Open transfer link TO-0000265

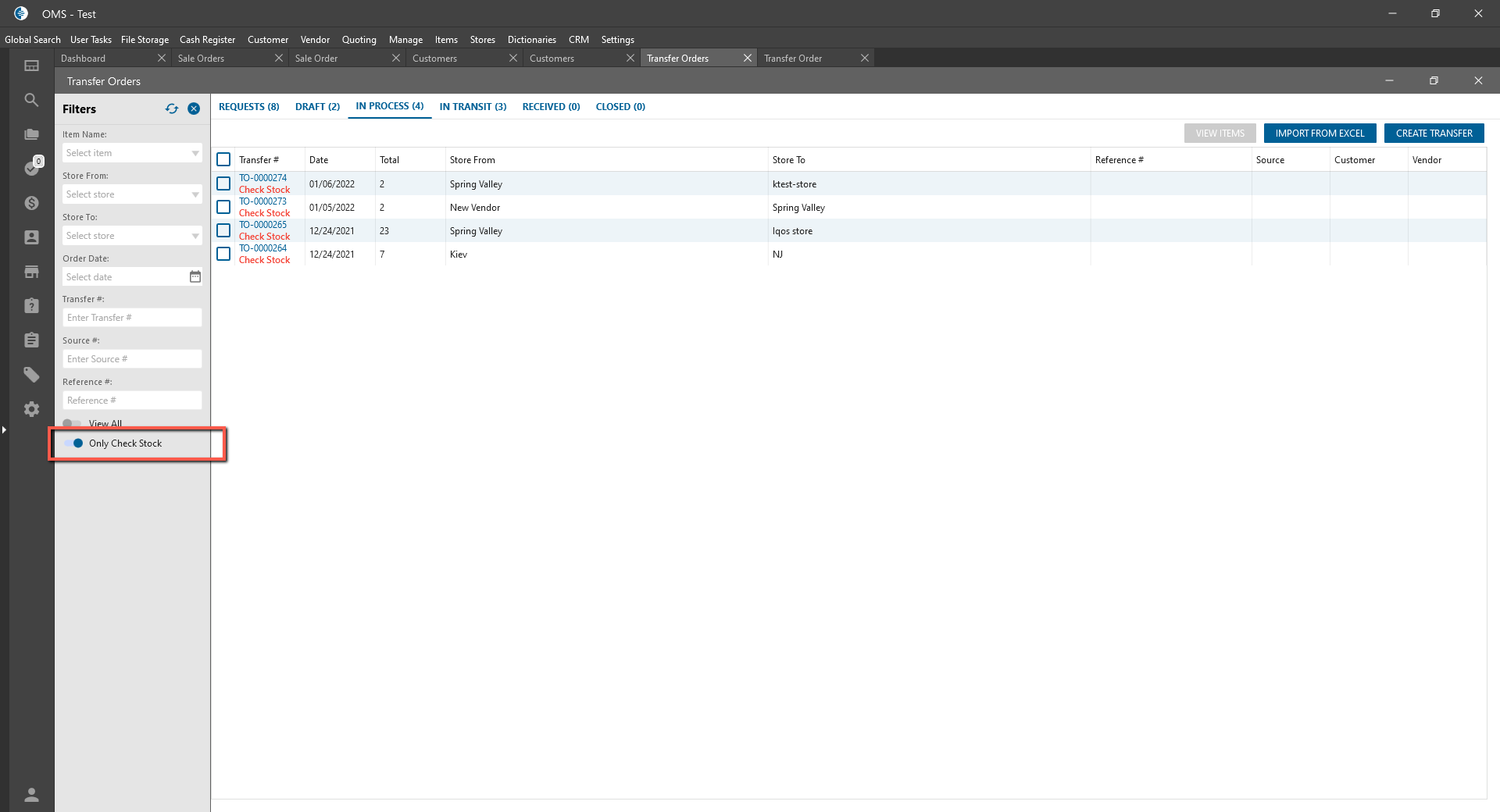click(262, 225)
